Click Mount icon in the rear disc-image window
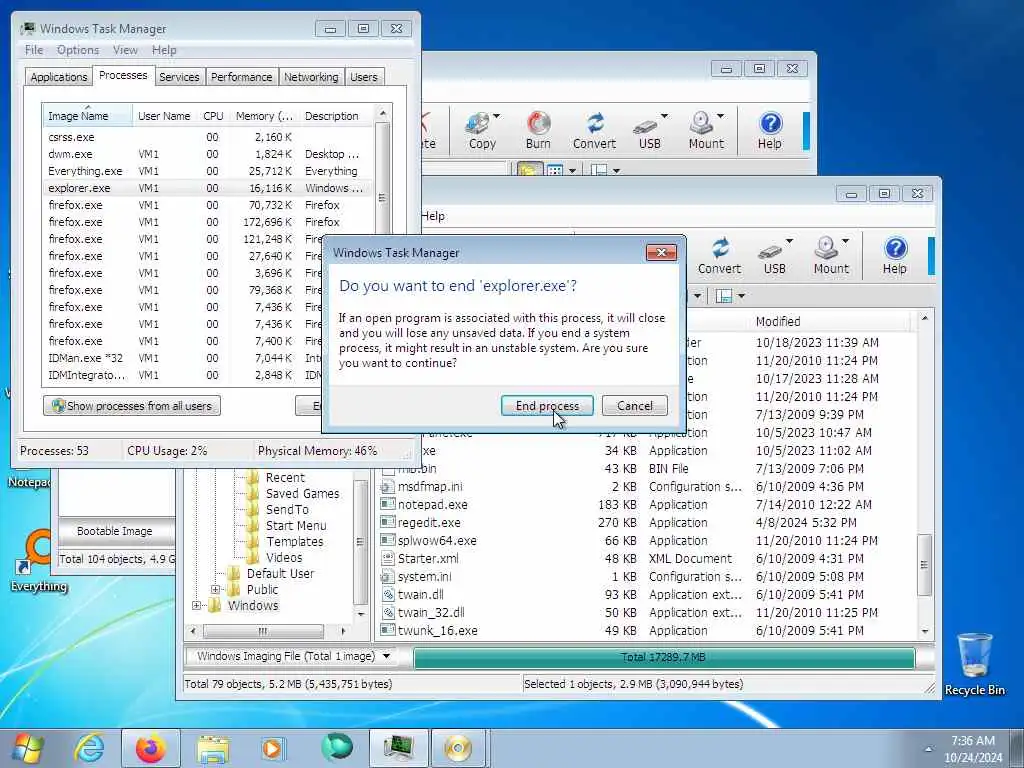This screenshot has height=768, width=1024. (x=701, y=122)
